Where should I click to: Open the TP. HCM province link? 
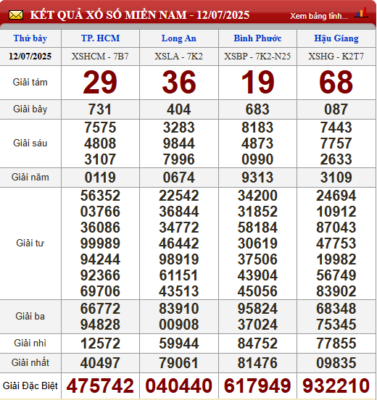pos(100,38)
